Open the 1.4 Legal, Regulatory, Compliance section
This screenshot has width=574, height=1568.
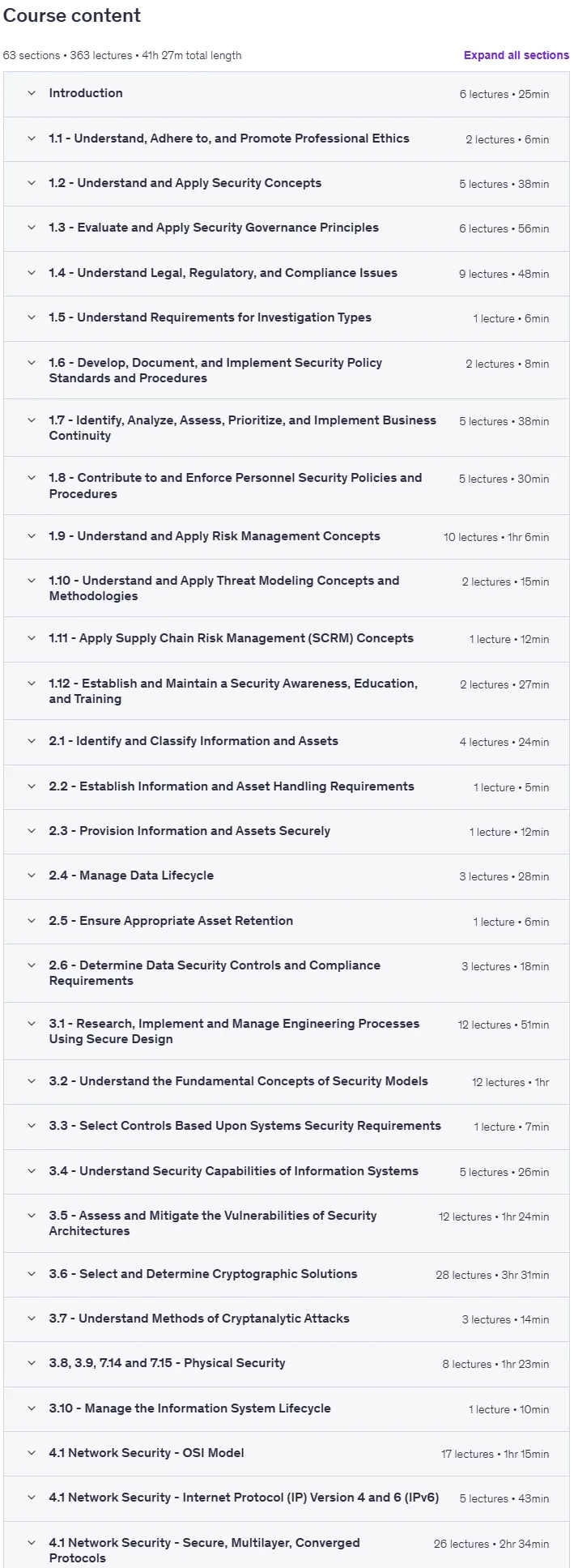pos(286,273)
